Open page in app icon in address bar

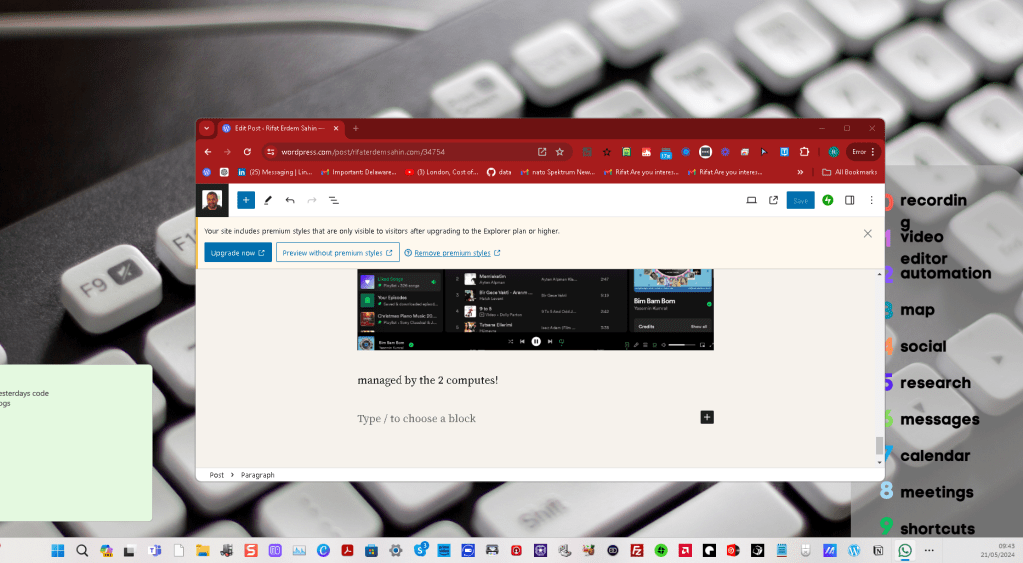[542, 152]
